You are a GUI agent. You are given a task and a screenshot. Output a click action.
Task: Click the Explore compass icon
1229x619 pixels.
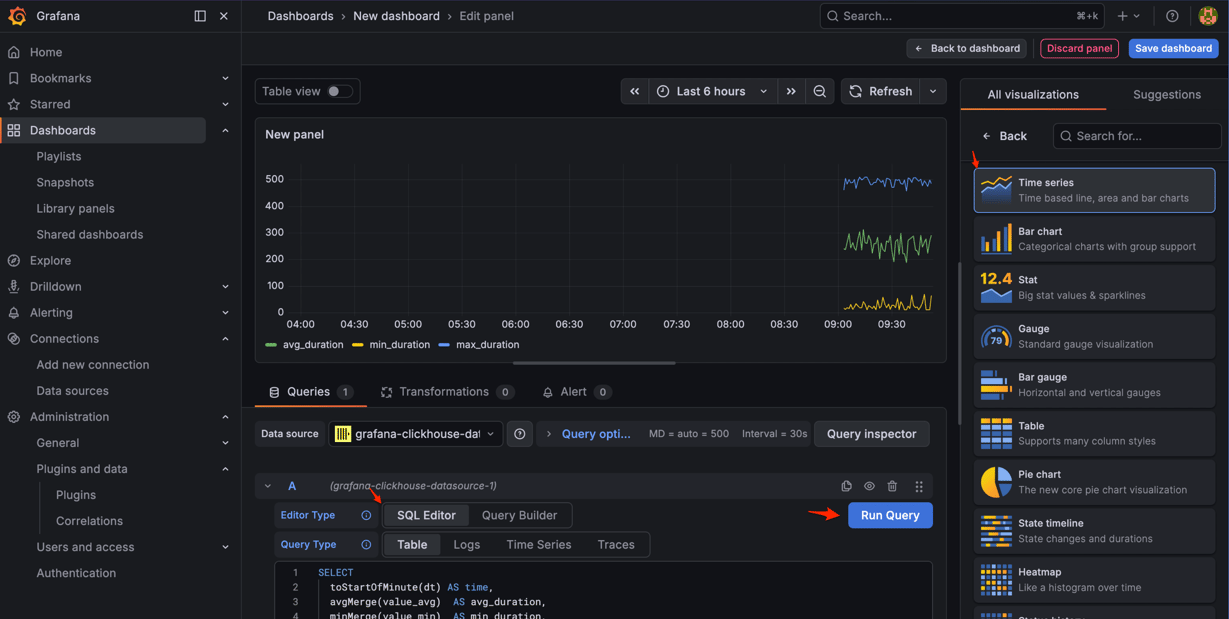[14, 260]
